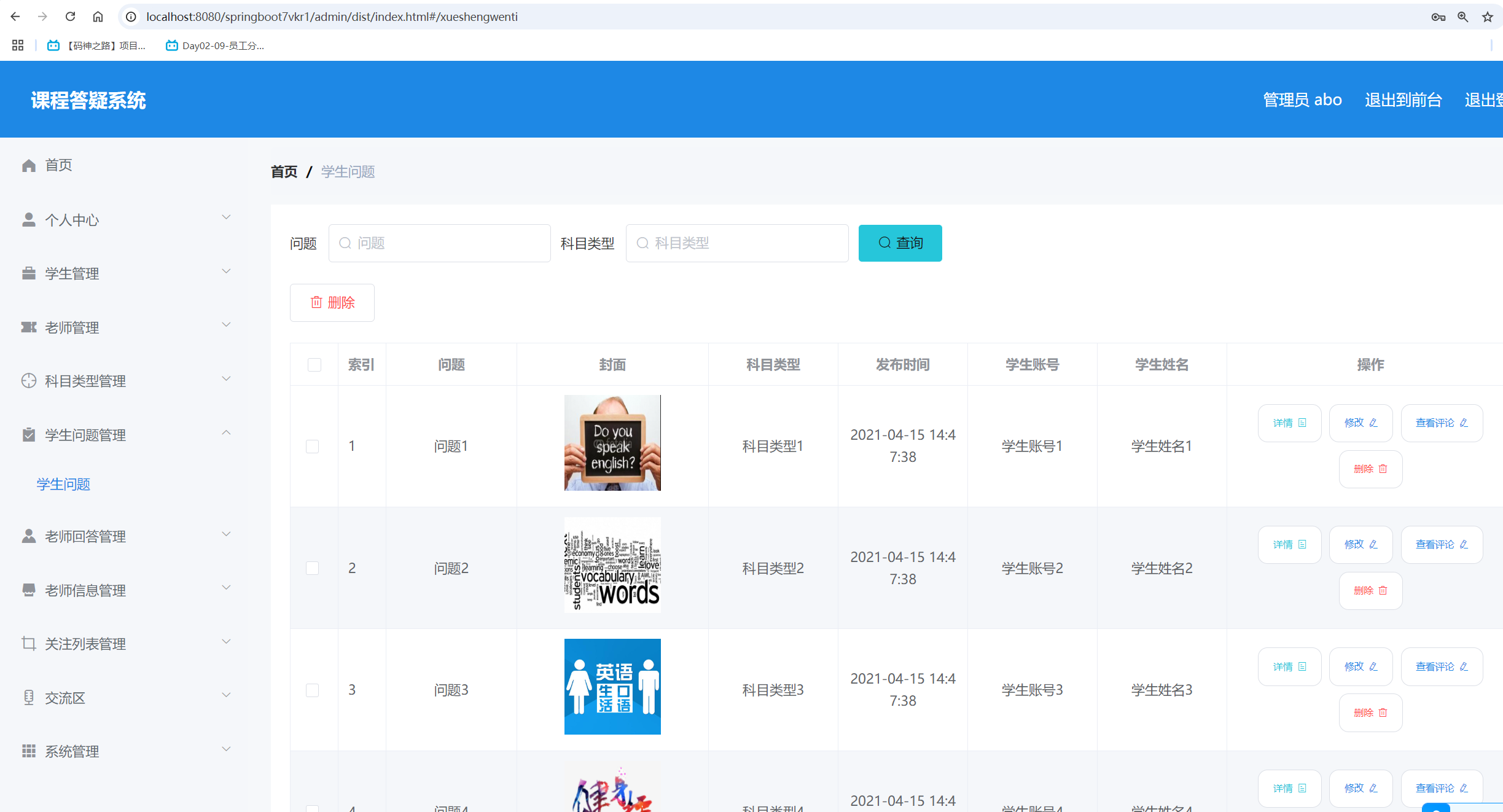Open the browser apps grid icon

18,45
